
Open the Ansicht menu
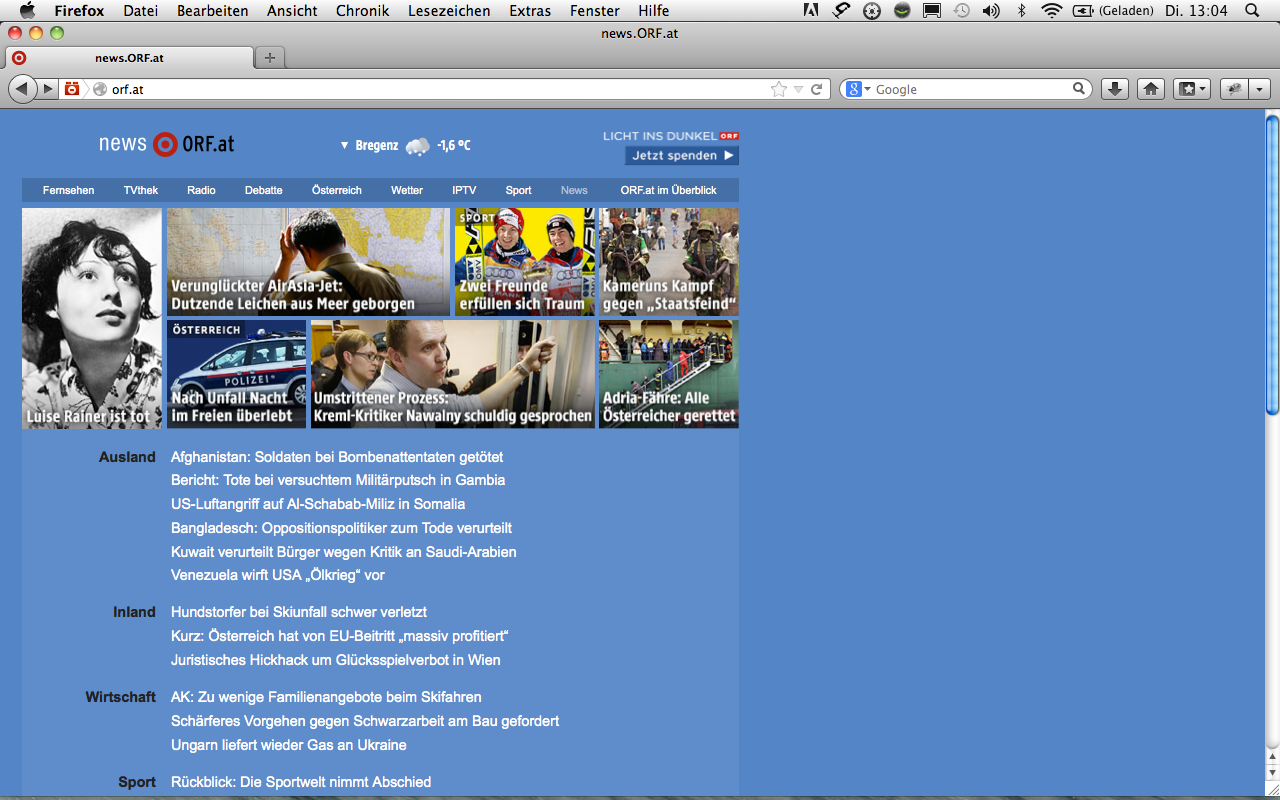(x=292, y=10)
